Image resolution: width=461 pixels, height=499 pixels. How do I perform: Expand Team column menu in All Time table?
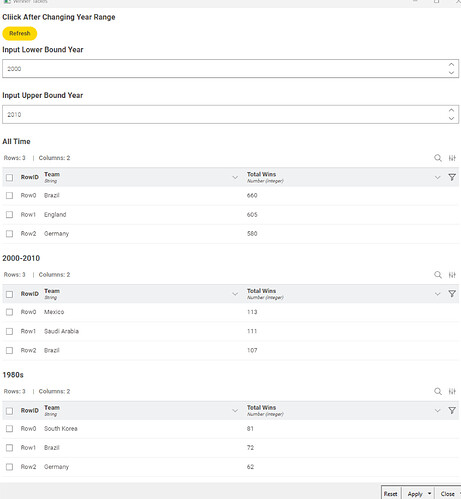235,177
